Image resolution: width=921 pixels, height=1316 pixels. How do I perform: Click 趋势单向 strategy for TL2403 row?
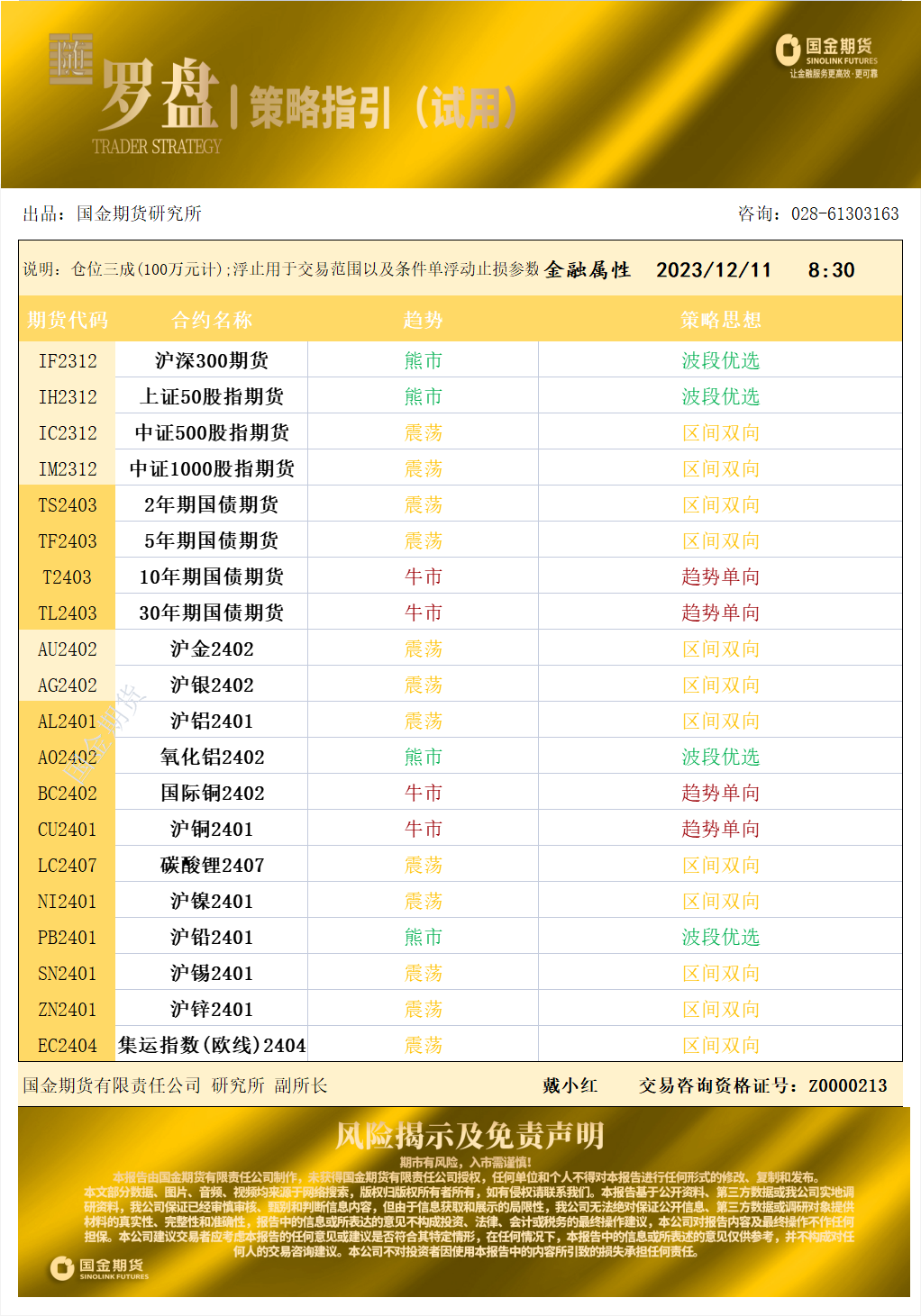(x=721, y=613)
